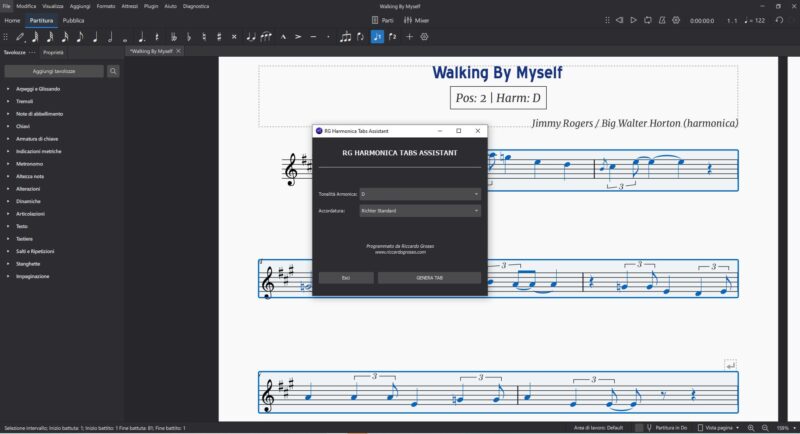800x434 pixels.
Task: Add tenuto articulation
Action: 313,37
